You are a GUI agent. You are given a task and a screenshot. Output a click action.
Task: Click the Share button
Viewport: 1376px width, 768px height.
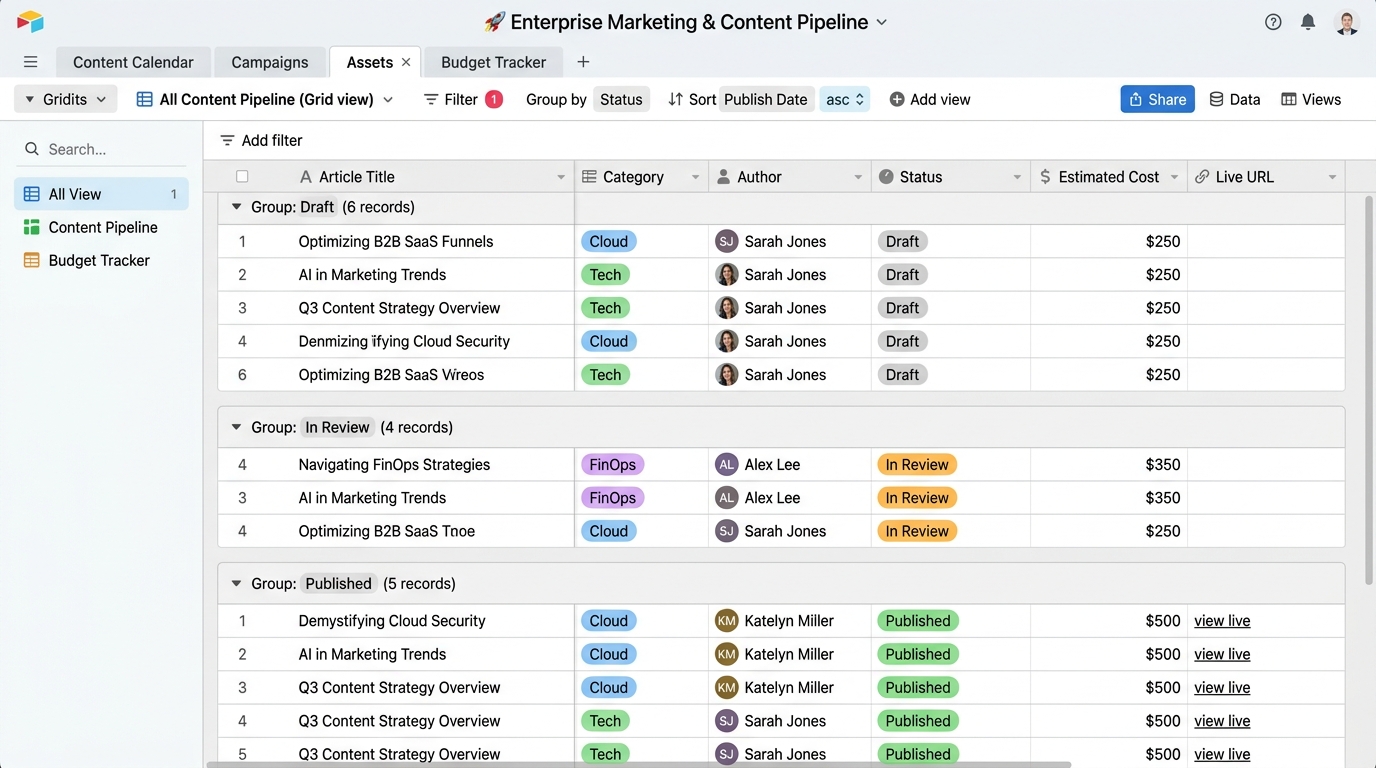click(1157, 99)
